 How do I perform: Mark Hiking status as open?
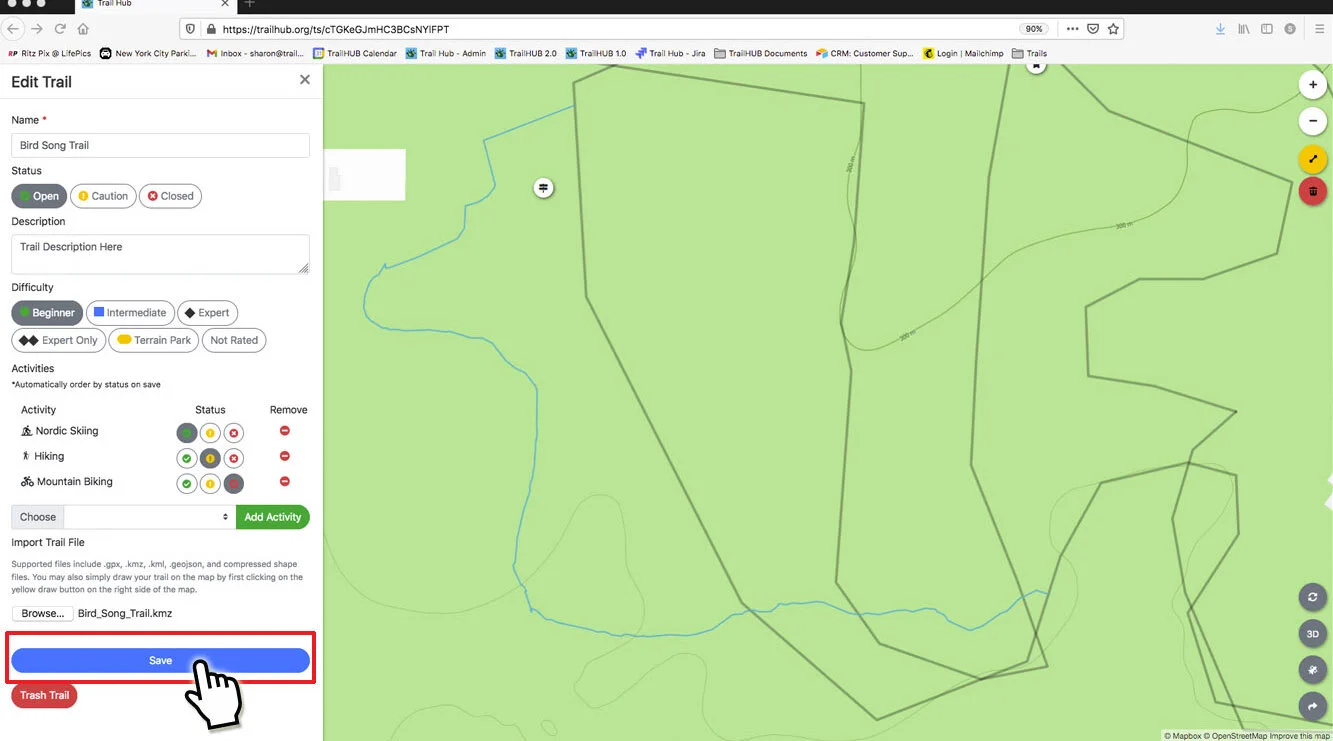pyautogui.click(x=186, y=459)
